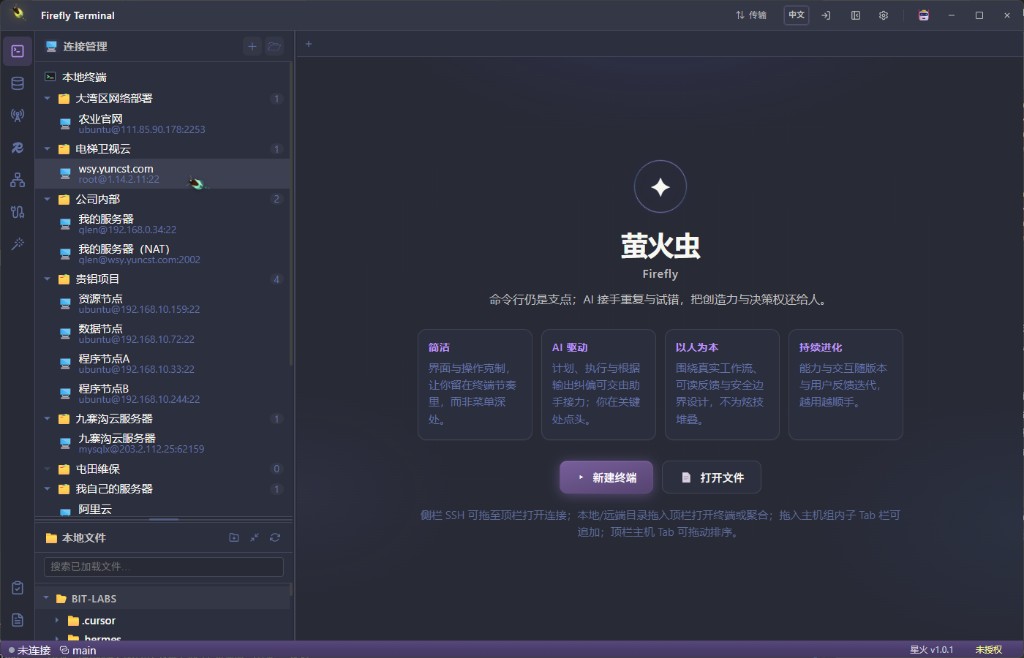Collapse the 电梯卫视云 group
The height and width of the screenshot is (658, 1024).
(47, 149)
